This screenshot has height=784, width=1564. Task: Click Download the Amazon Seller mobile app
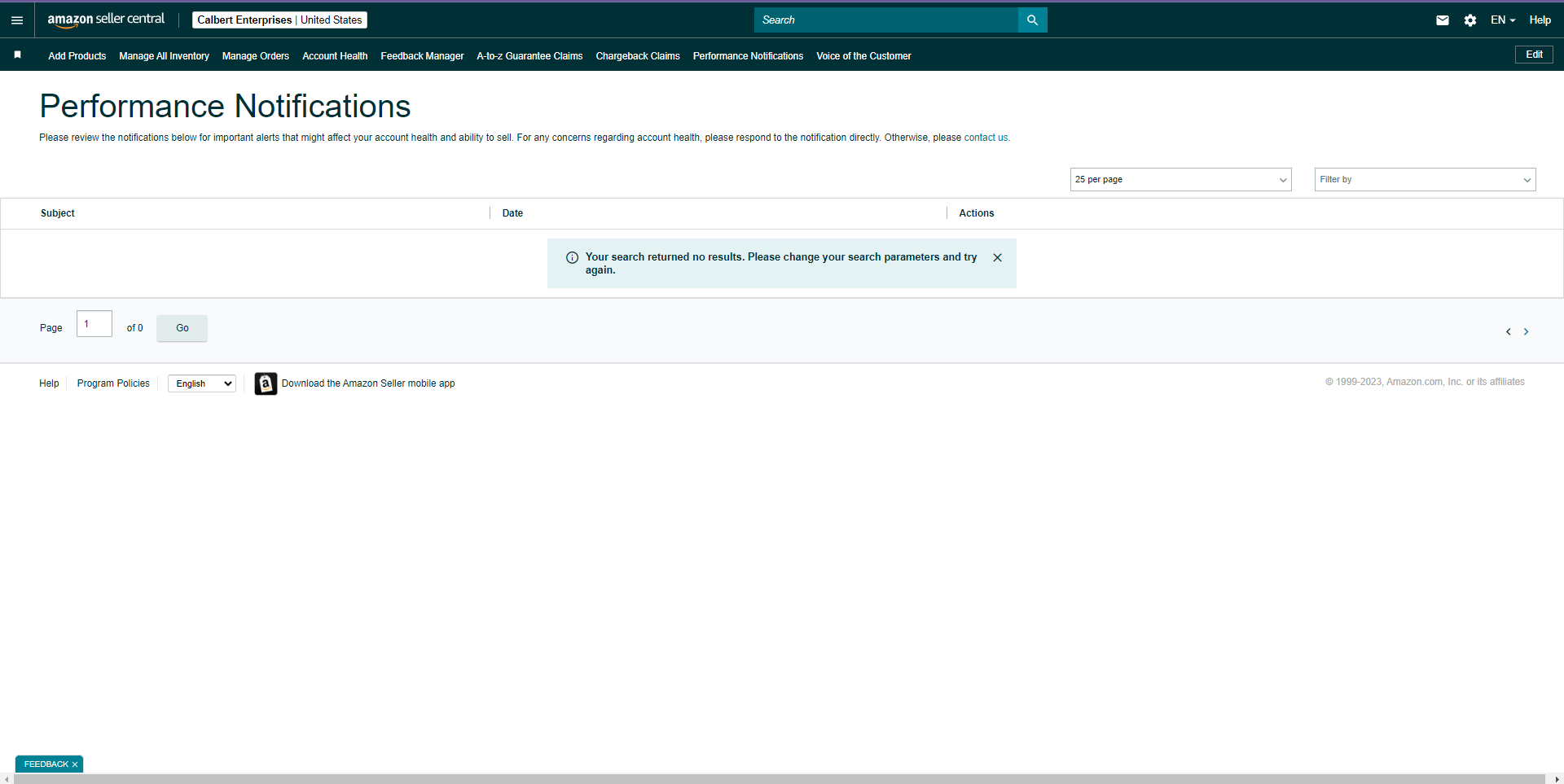[x=368, y=383]
